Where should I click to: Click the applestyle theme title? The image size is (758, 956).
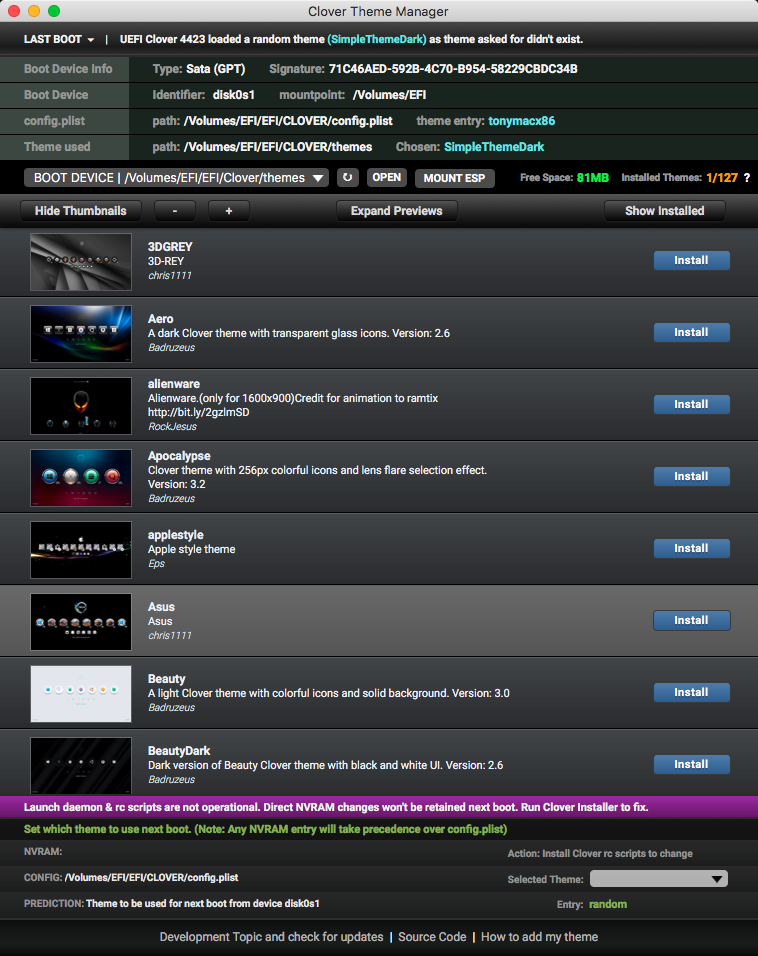point(176,535)
